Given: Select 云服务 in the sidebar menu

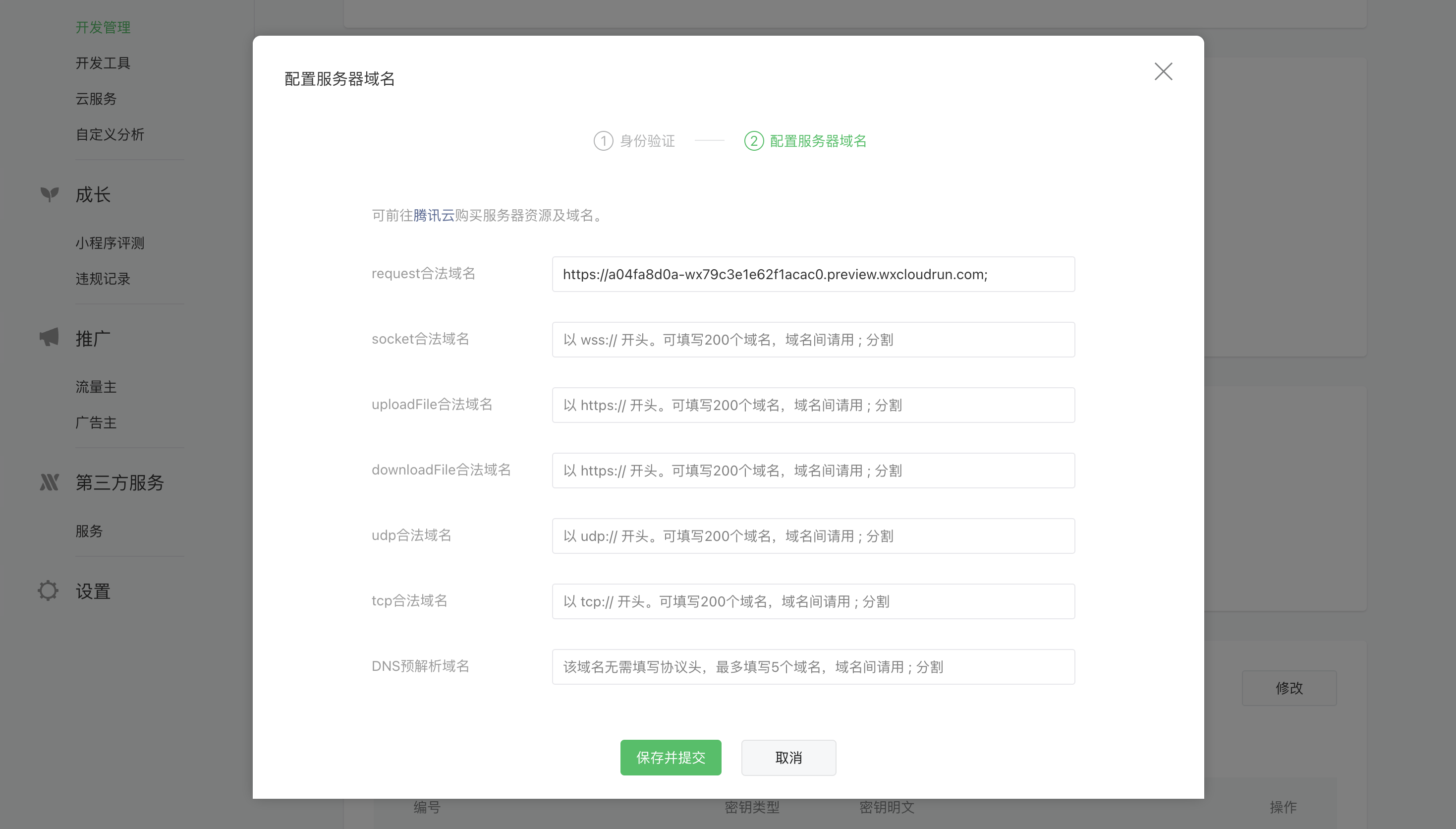Looking at the screenshot, I should pos(96,99).
